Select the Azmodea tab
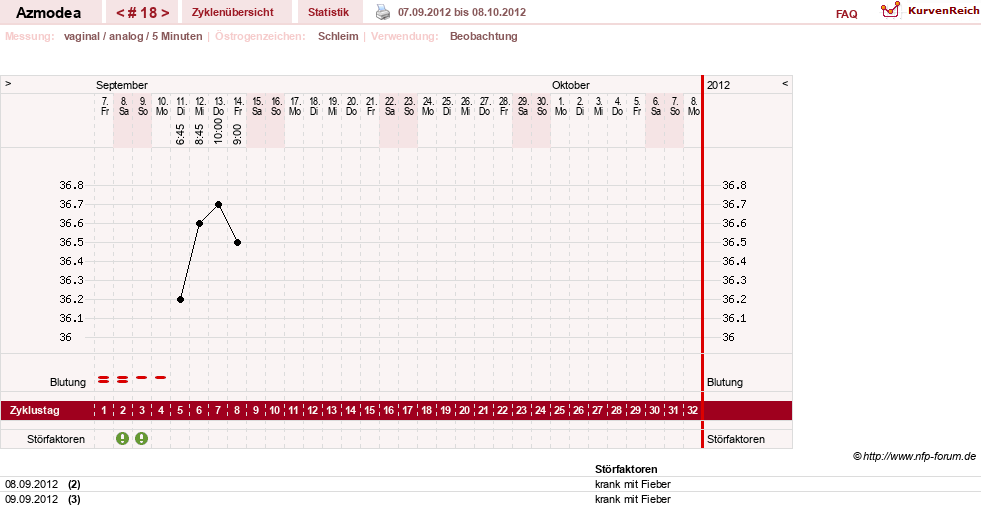 click(x=48, y=13)
